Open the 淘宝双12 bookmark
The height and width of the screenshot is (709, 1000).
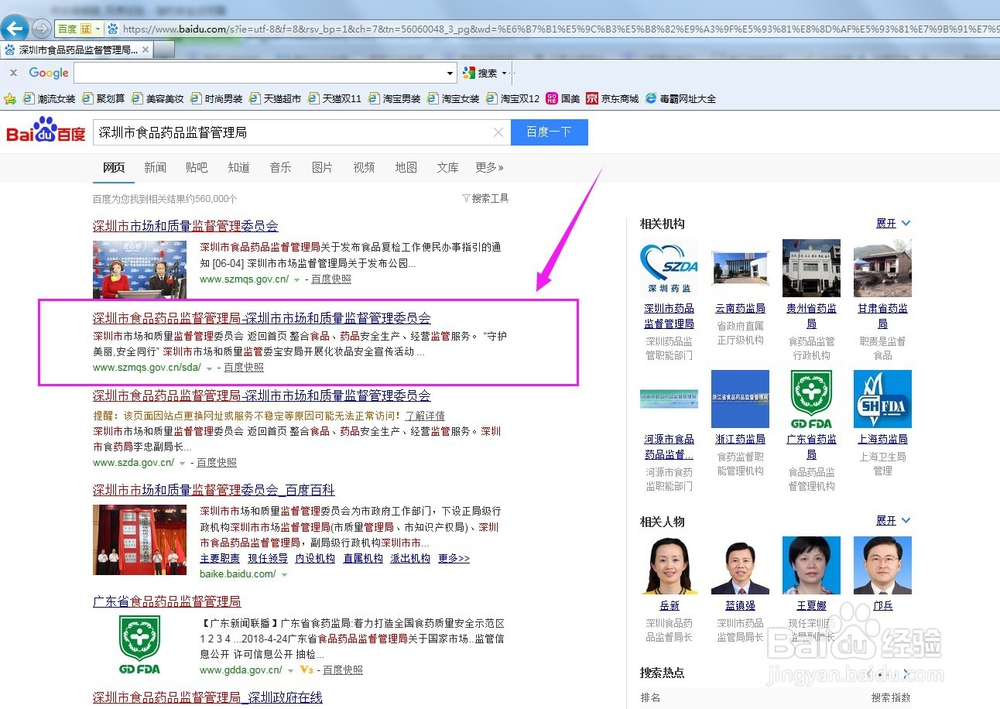point(513,99)
